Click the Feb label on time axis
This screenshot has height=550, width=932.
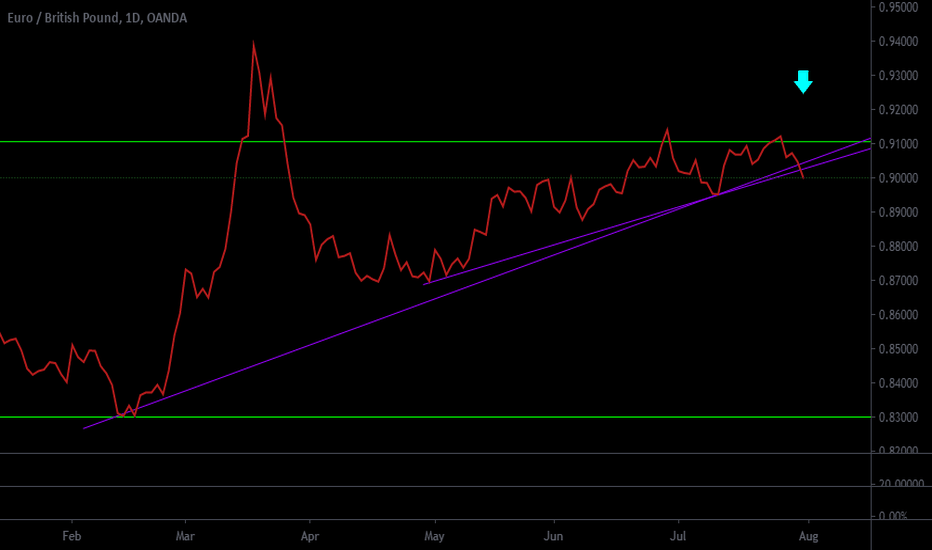(71, 536)
